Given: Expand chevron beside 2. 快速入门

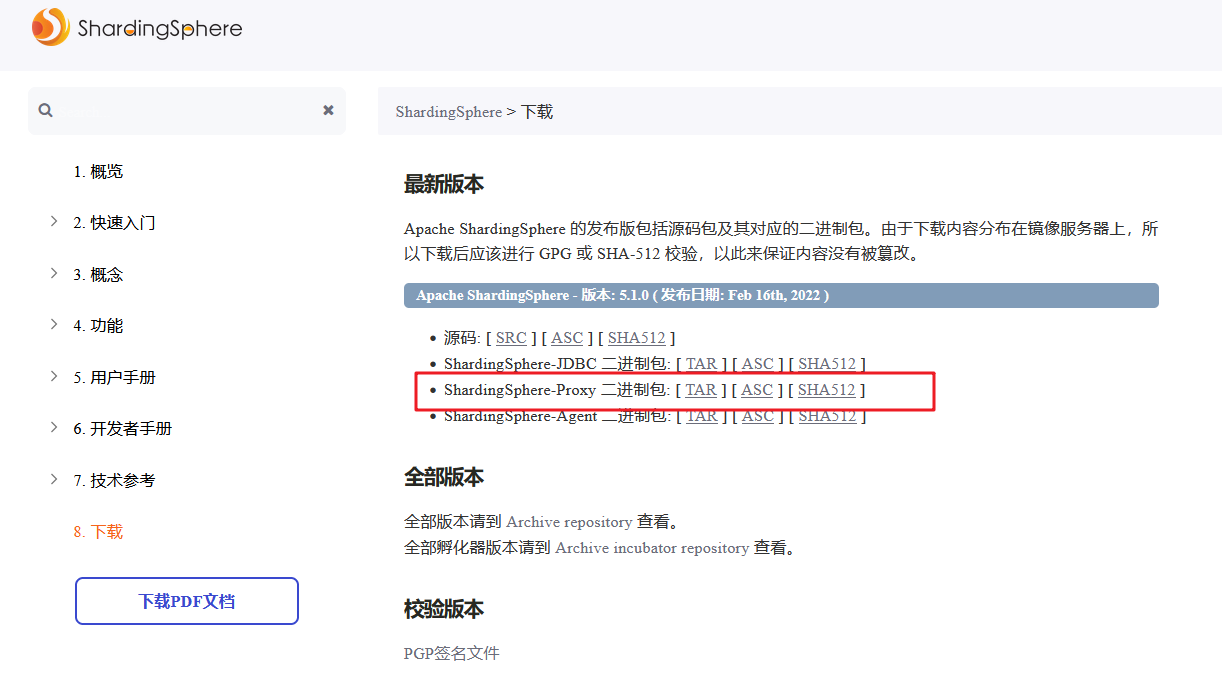Looking at the screenshot, I should coord(54,221).
